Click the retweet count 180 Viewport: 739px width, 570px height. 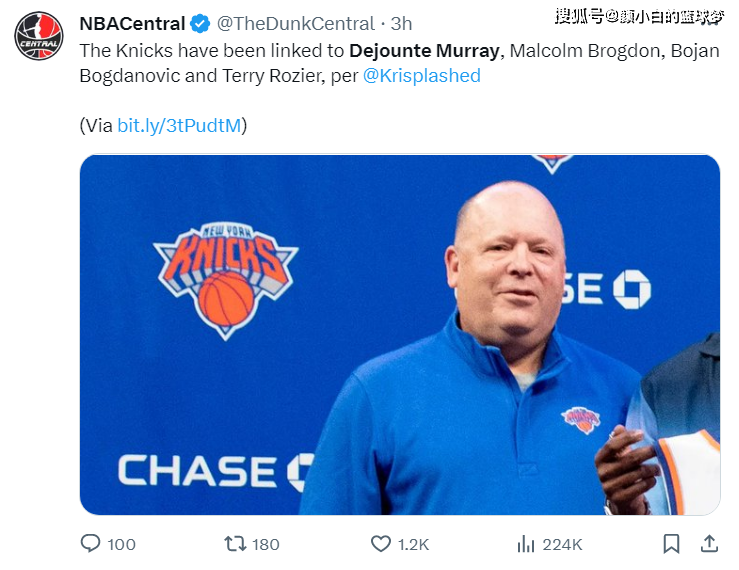266,544
